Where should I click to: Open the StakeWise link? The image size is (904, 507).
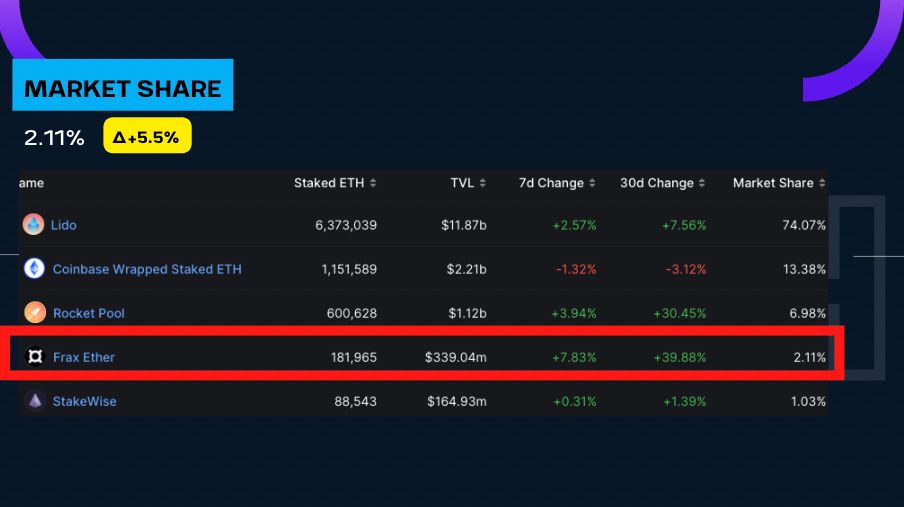click(x=85, y=401)
